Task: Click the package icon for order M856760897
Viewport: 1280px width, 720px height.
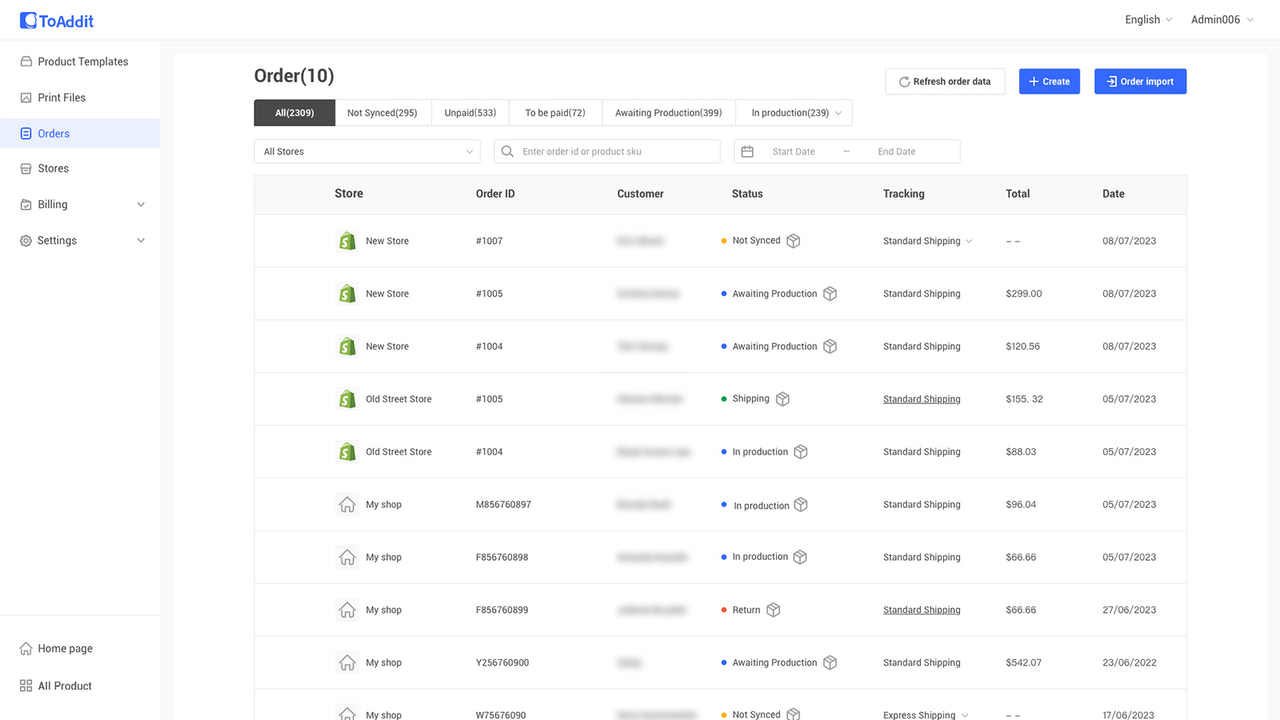Action: pos(801,505)
